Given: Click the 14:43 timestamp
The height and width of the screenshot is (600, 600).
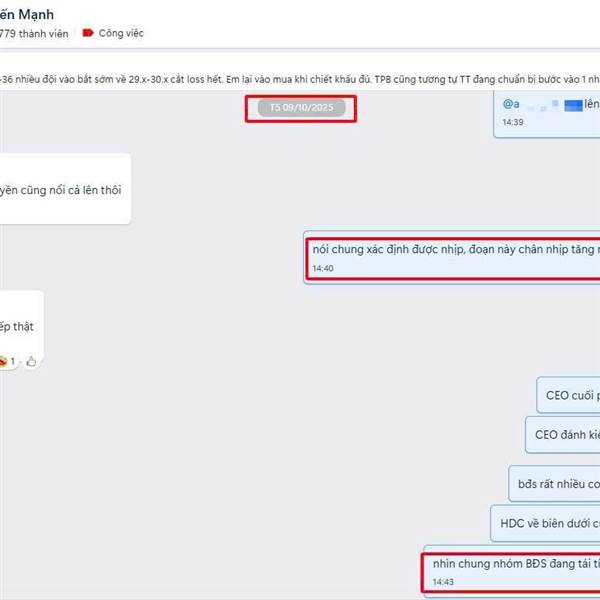Looking at the screenshot, I should click(x=443, y=582).
